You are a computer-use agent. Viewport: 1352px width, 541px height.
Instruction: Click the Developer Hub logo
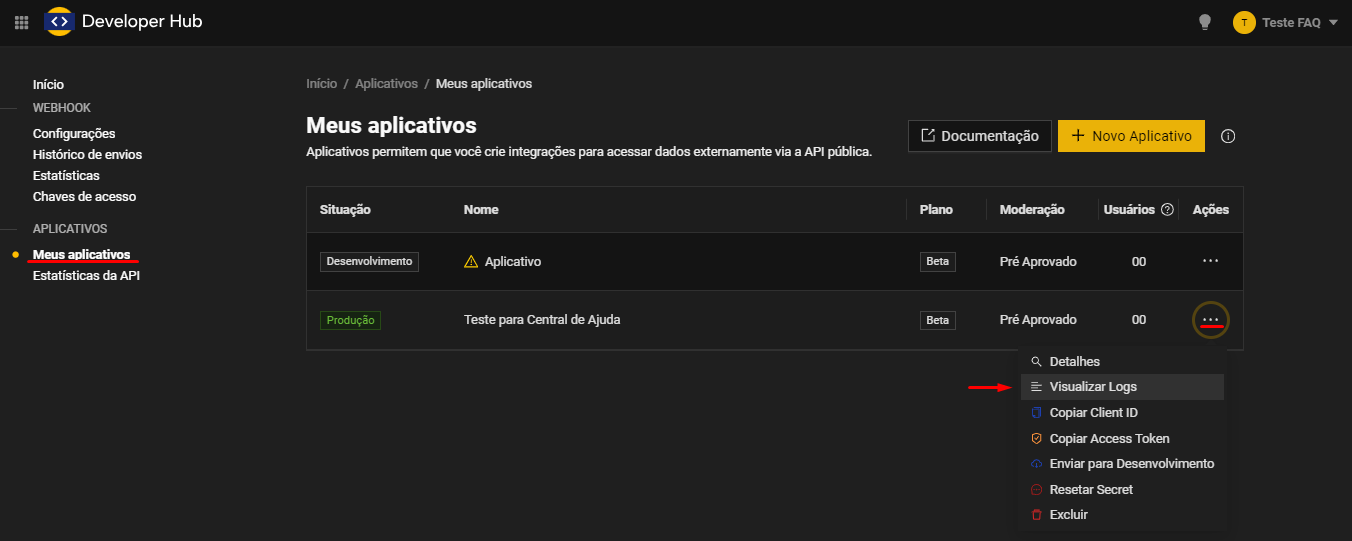click(x=60, y=21)
